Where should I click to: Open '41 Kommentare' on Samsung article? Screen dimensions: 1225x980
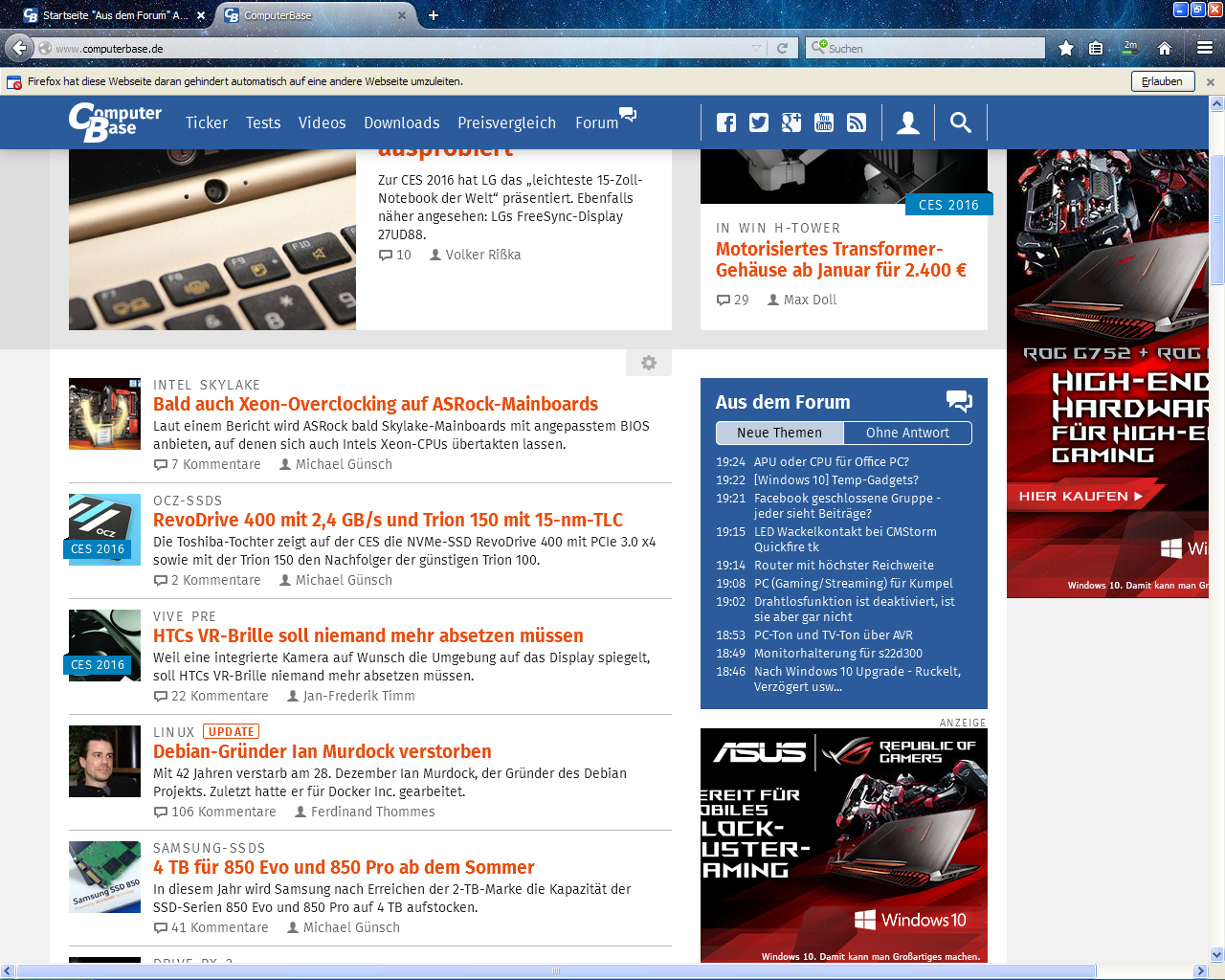(x=212, y=927)
